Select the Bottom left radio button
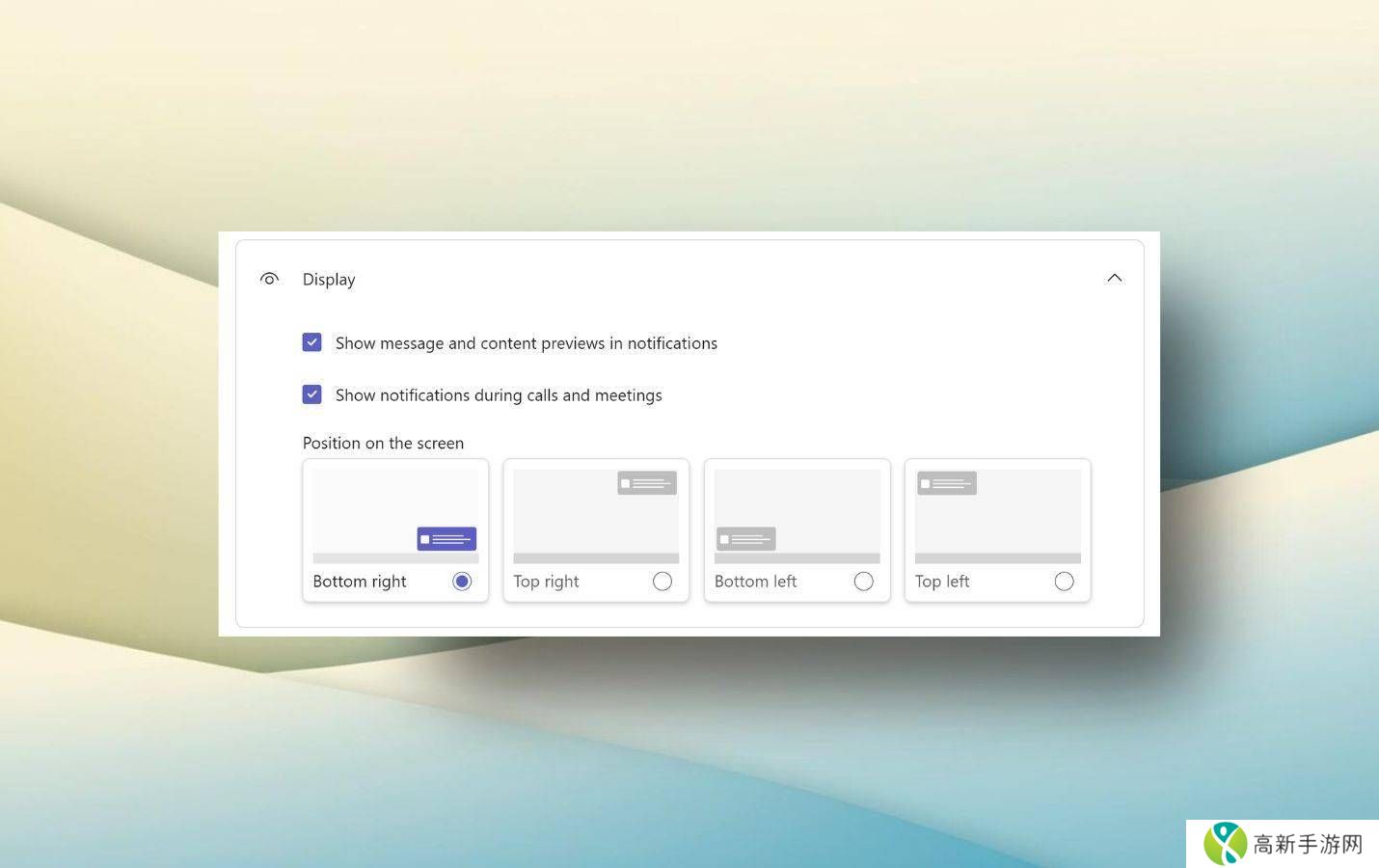Viewport: 1379px width, 868px height. [863, 581]
